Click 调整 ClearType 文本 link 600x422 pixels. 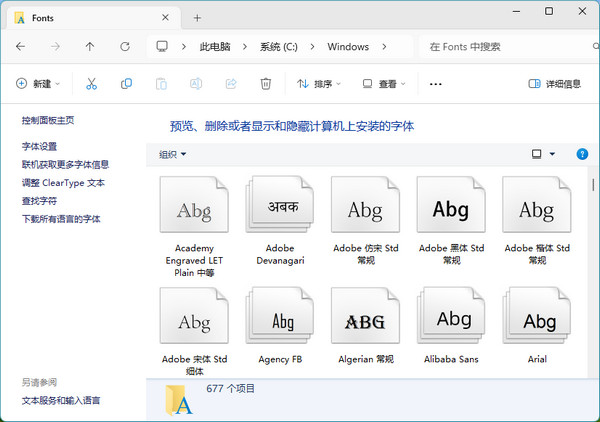(63, 183)
